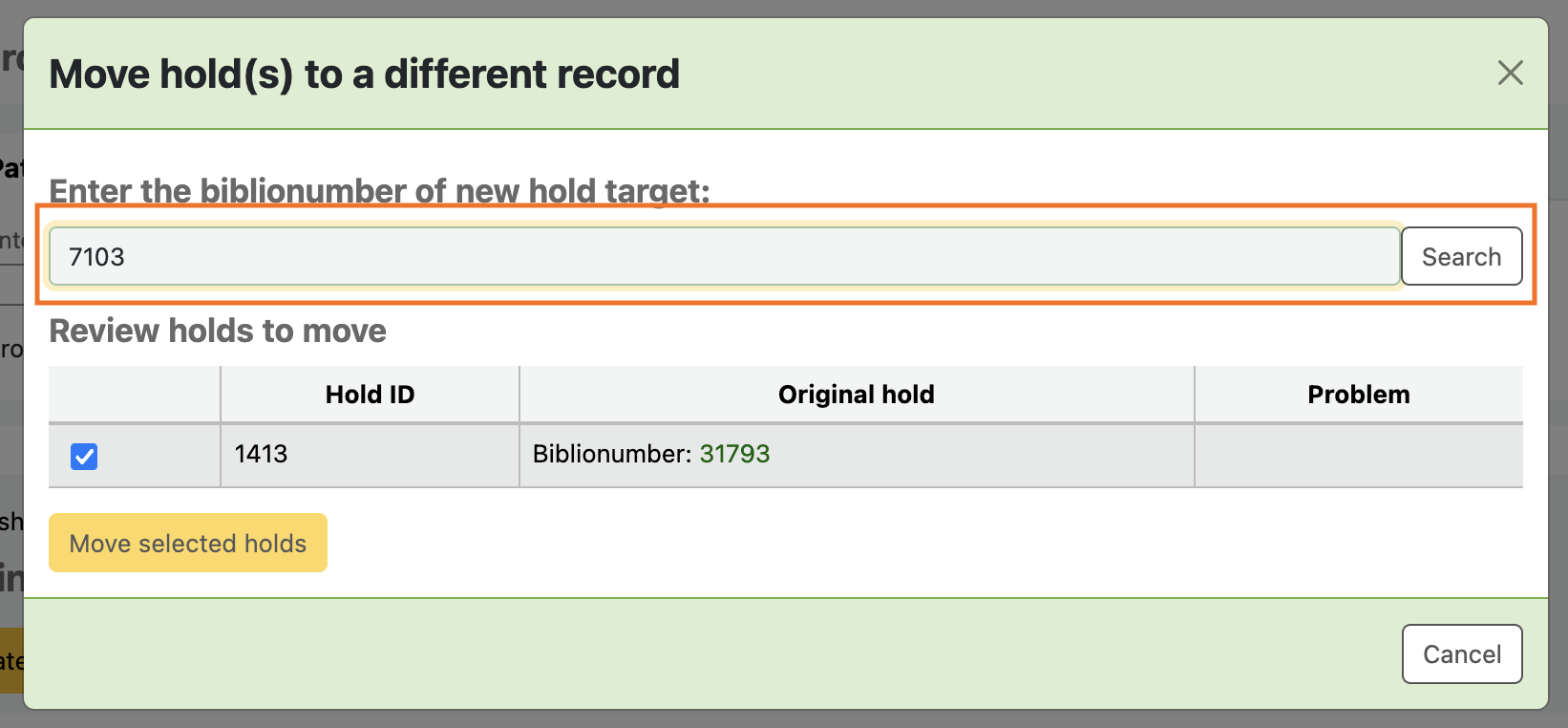Click the blank checkbox column header cell
Viewport: 1568px width, 728px height.
click(x=135, y=395)
